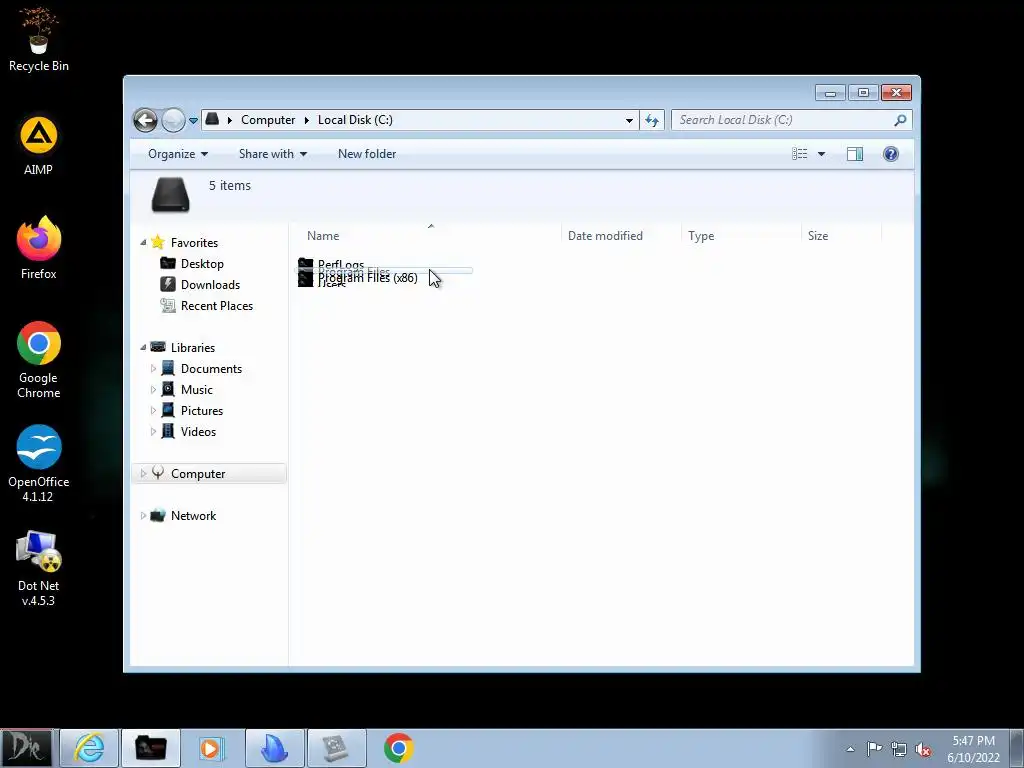
Task: Open the address bar previous locations dropdown
Action: click(x=629, y=120)
